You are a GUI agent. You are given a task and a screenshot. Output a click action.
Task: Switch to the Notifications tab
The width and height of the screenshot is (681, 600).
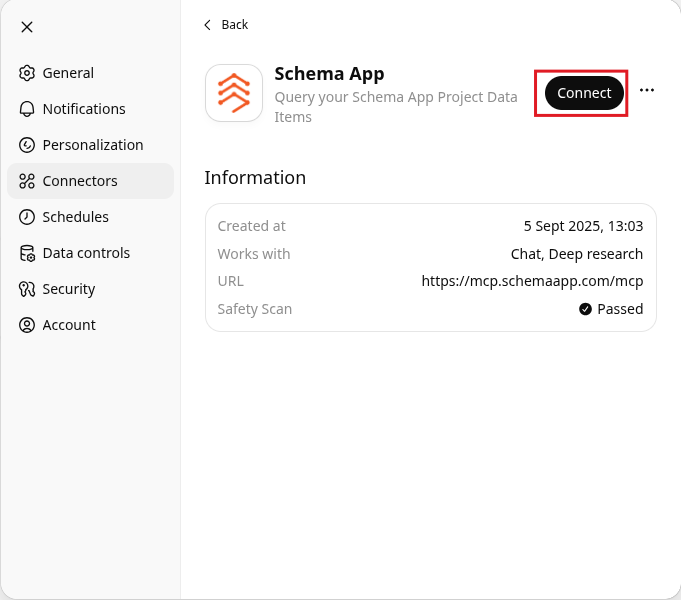(90, 109)
